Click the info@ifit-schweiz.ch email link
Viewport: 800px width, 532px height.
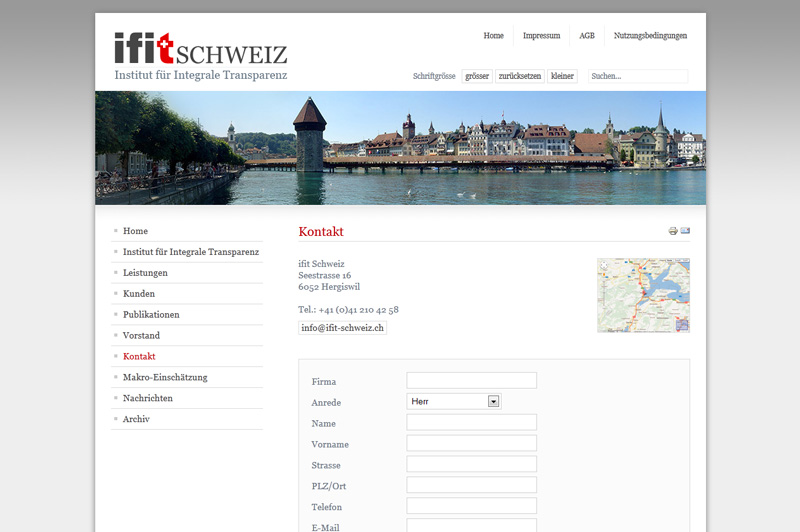coord(342,328)
